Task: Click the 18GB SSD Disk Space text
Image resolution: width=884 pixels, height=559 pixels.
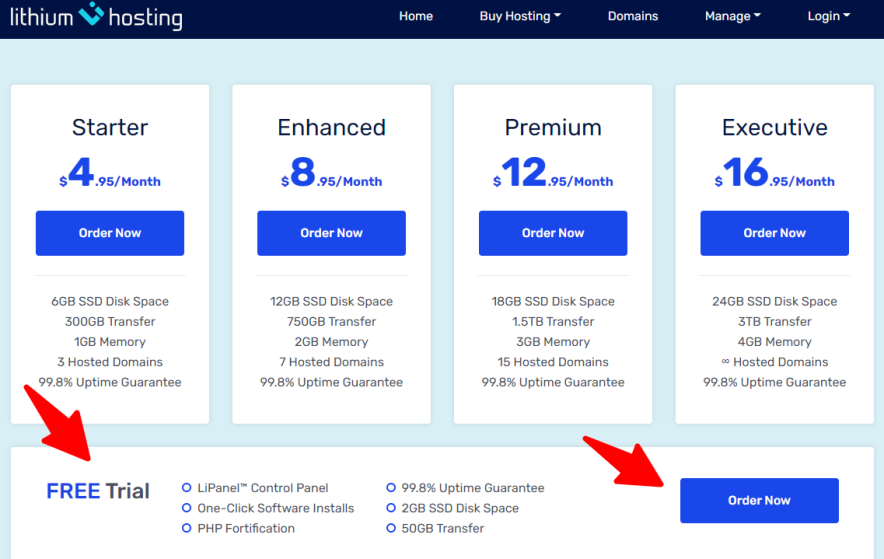Action: click(x=553, y=301)
